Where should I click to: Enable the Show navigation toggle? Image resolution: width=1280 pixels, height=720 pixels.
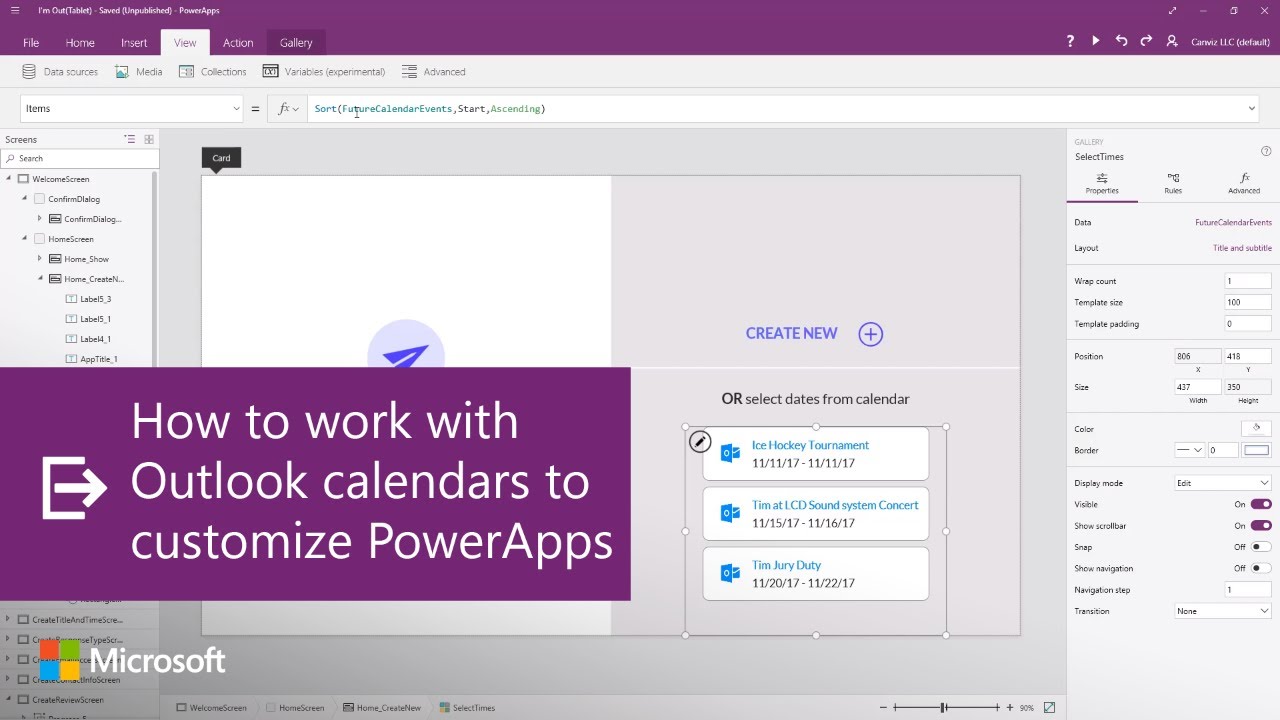[1261, 568]
